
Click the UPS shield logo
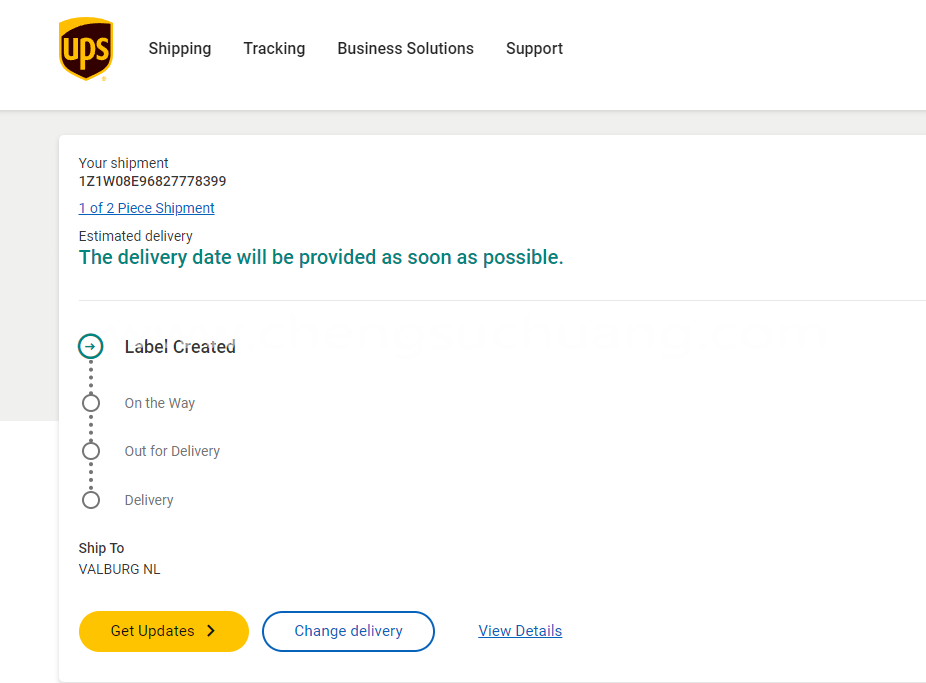pyautogui.click(x=86, y=49)
